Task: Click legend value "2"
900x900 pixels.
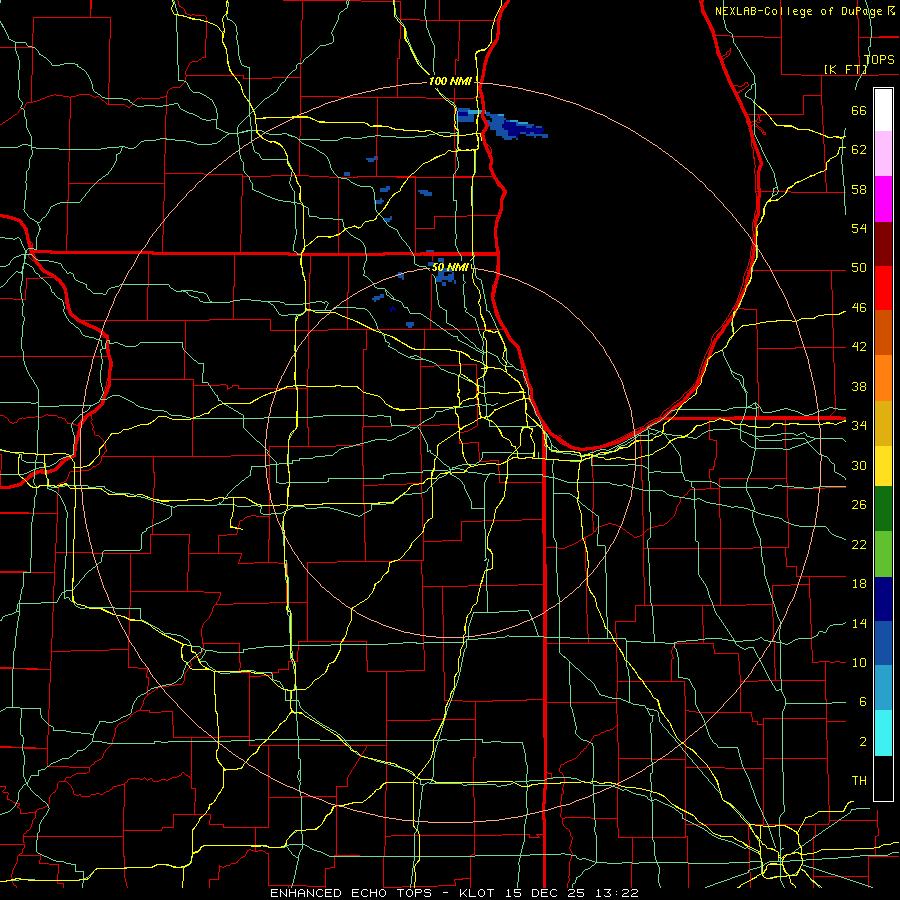Action: point(862,742)
